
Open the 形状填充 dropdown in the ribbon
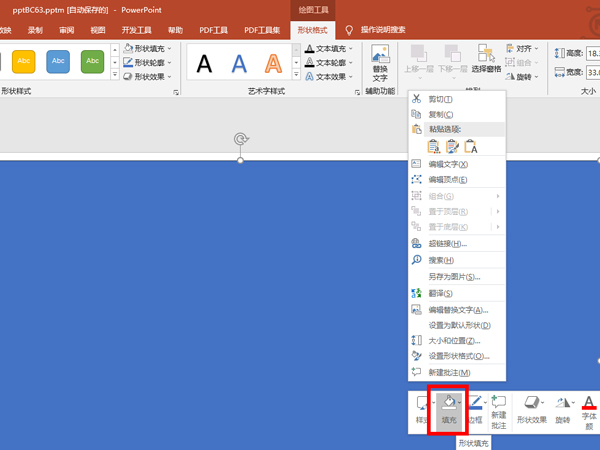[151, 48]
